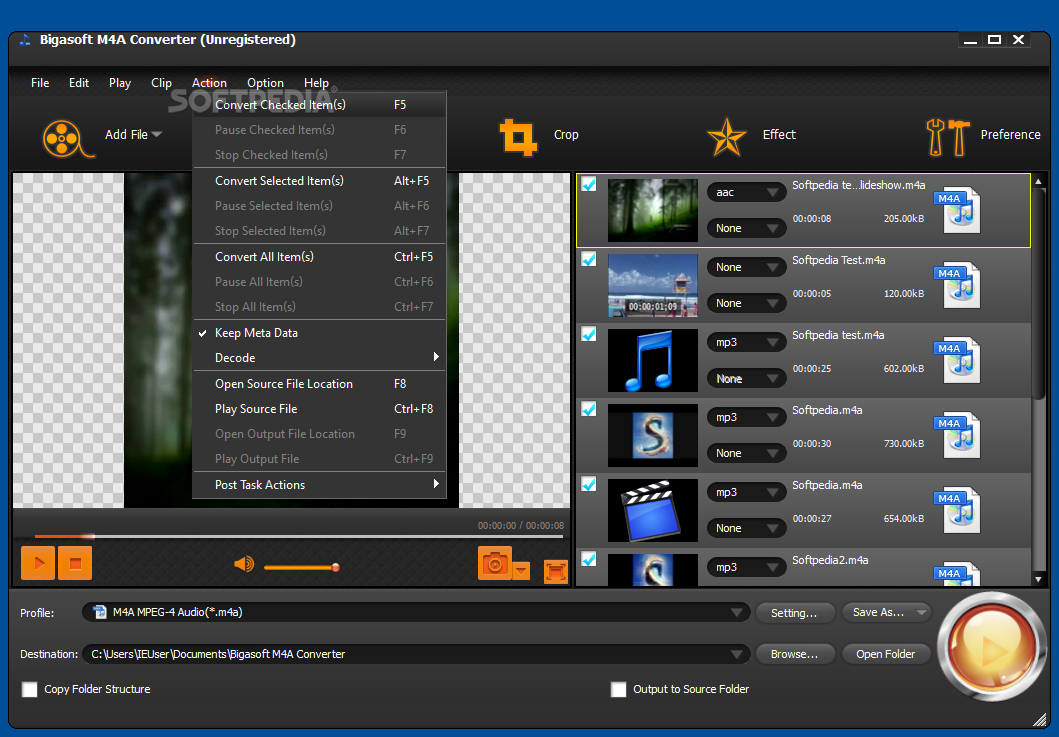Select the clapperboard thumbnail of Softpedia.m4a
1059x737 pixels.
[652, 510]
